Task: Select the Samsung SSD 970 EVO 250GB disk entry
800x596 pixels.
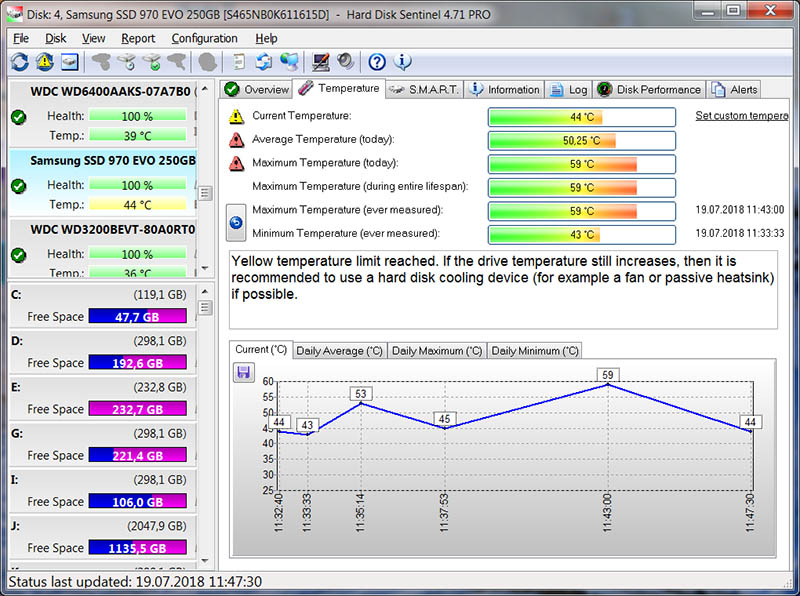Action: (104, 183)
